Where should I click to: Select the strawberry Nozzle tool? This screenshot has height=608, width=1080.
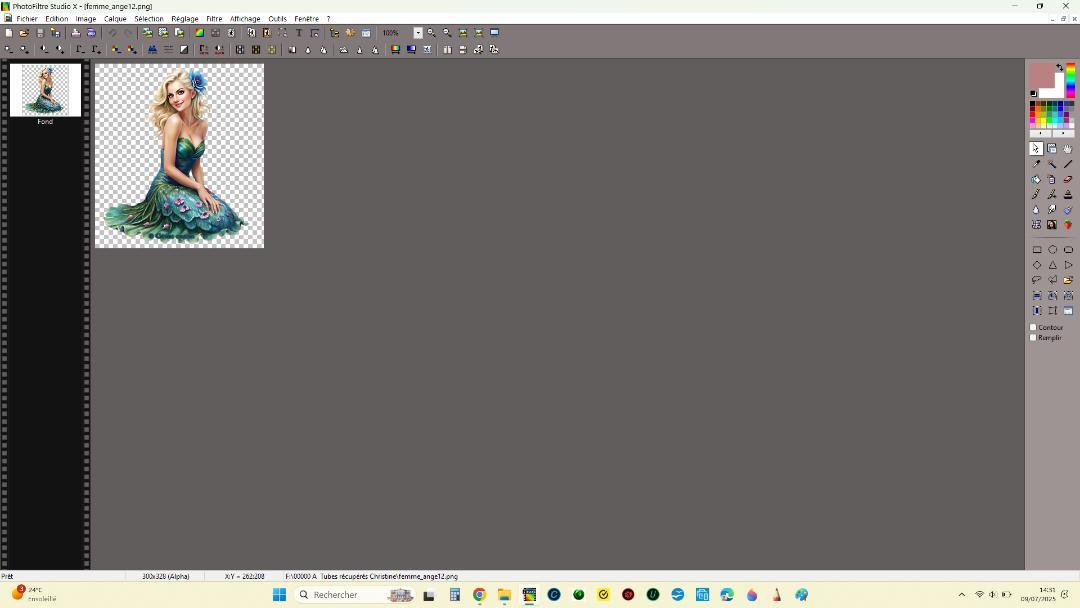1068,224
